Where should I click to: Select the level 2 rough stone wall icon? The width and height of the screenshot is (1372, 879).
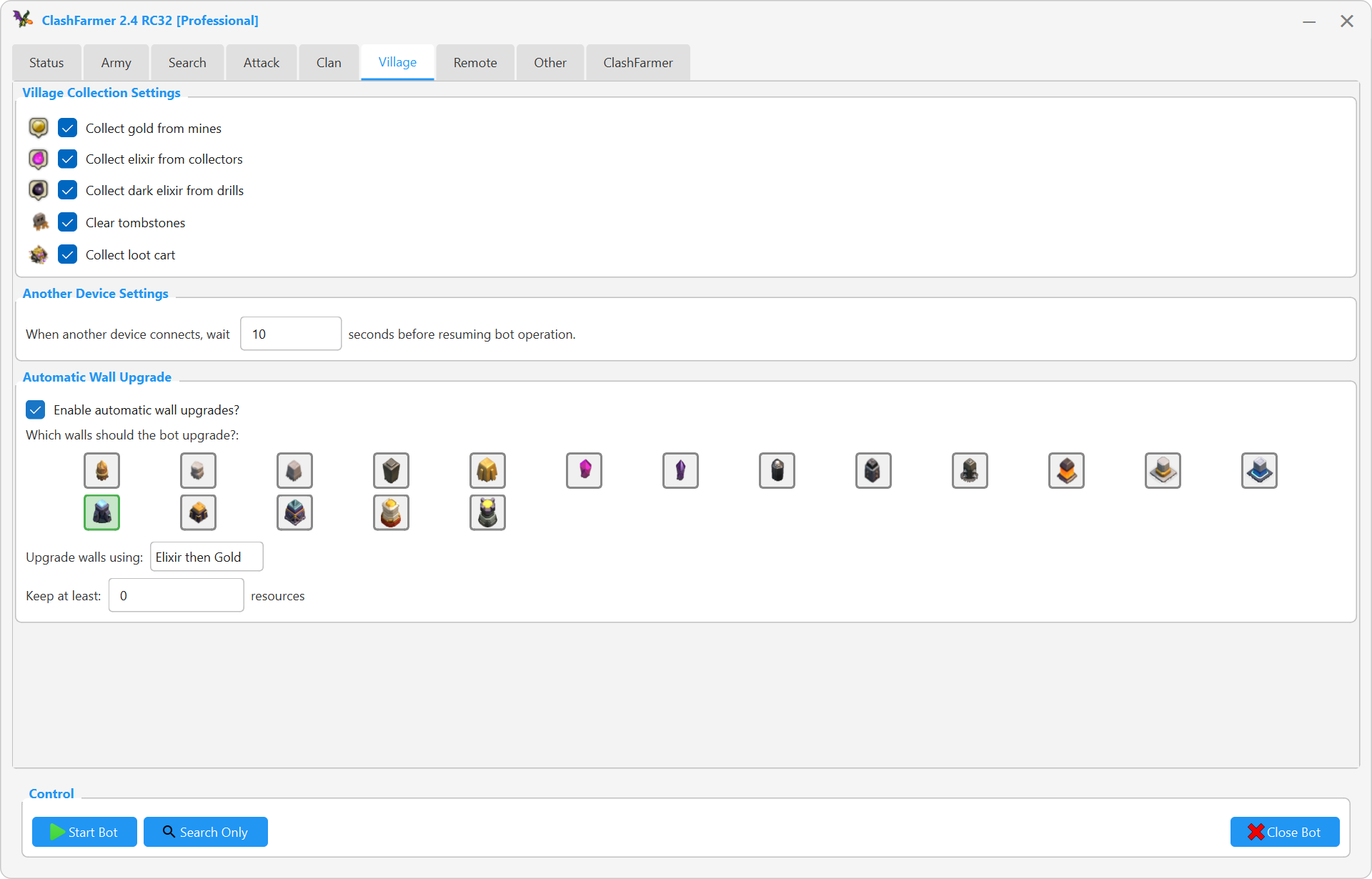[x=198, y=471]
